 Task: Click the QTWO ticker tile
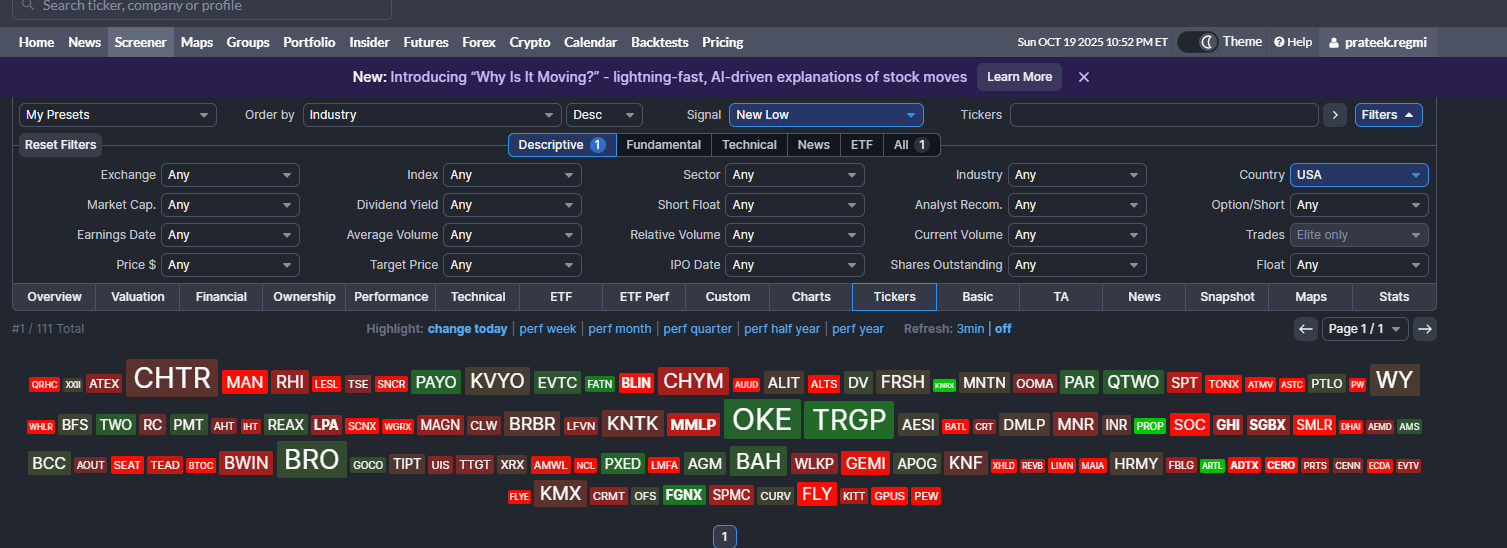click(1132, 382)
